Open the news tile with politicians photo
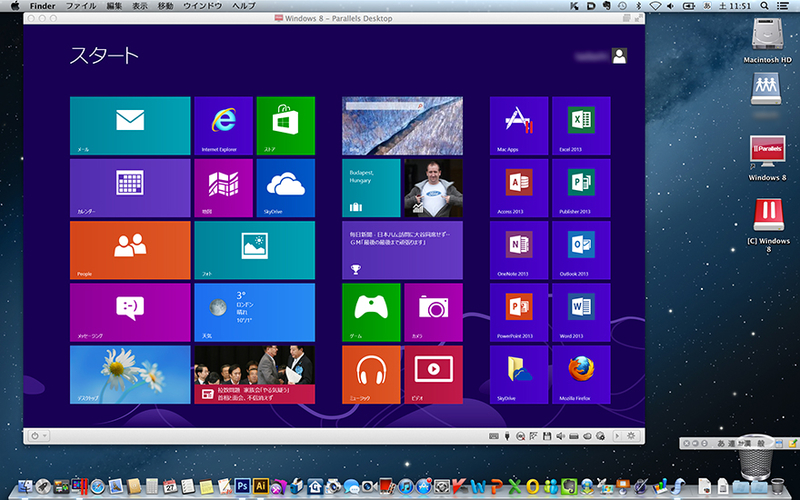Screen dimensions: 800x500 [255, 374]
